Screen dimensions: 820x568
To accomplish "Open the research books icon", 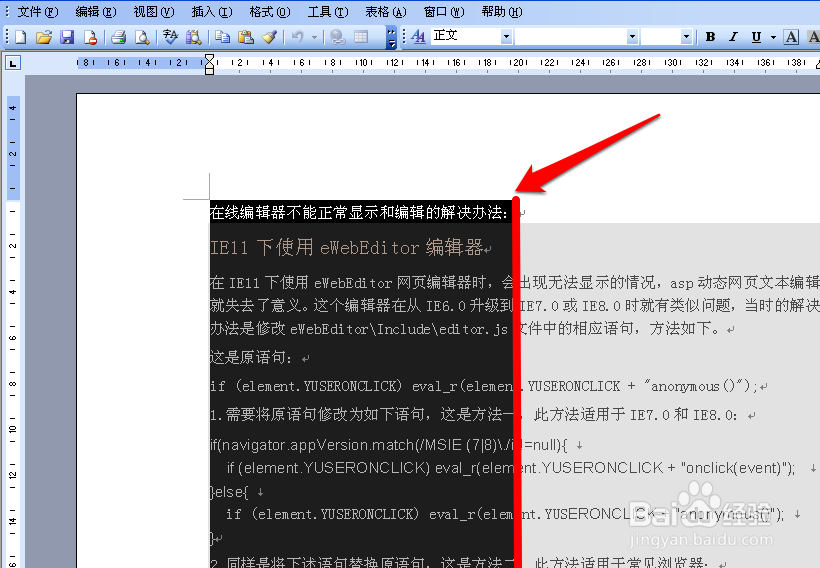I will pyautogui.click(x=193, y=37).
